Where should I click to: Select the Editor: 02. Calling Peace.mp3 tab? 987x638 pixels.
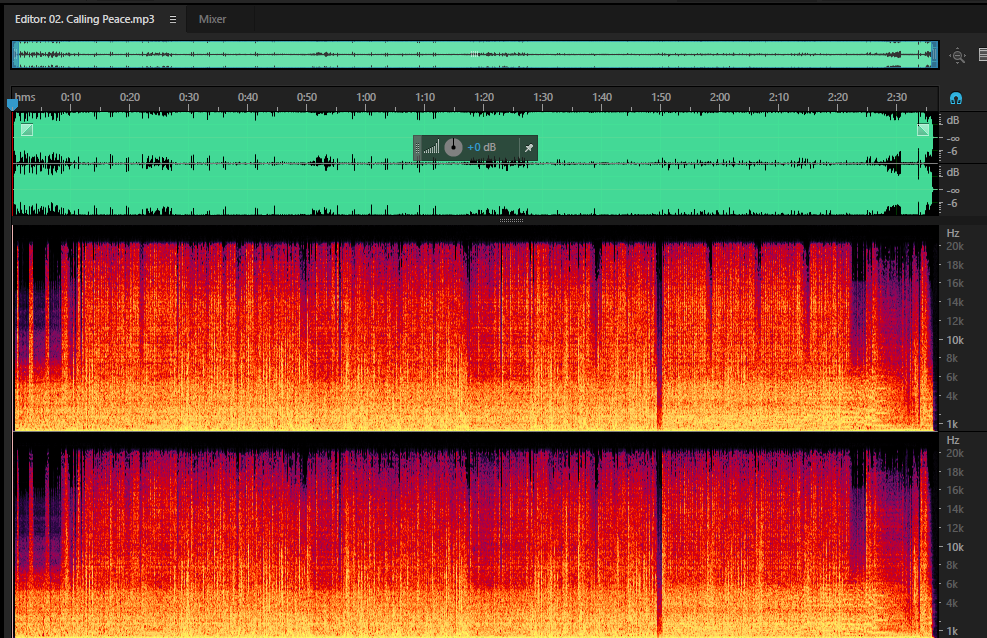(x=84, y=20)
